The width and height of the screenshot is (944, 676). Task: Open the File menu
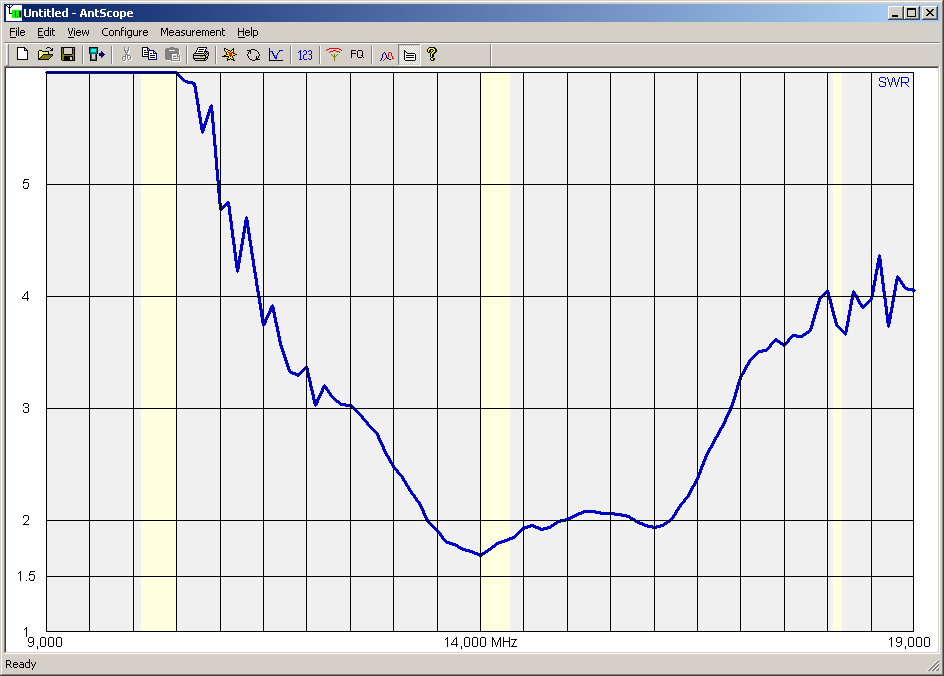[17, 32]
